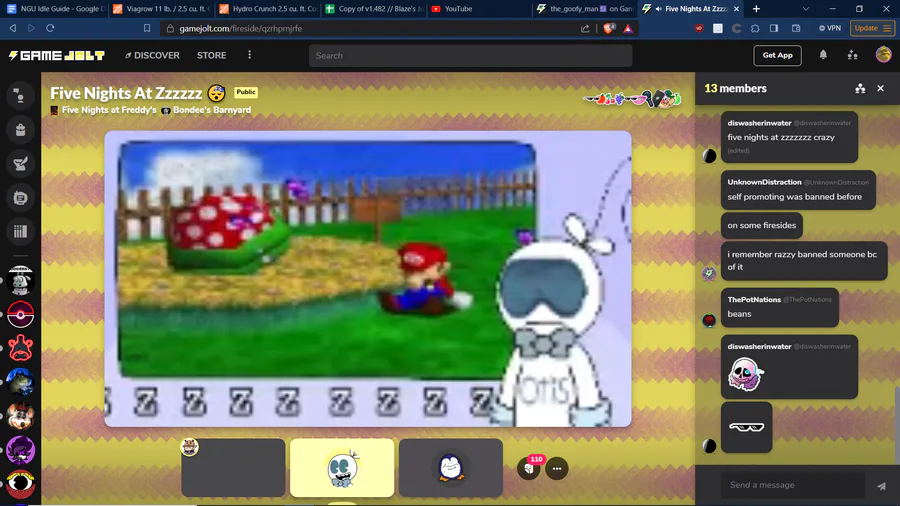The width and height of the screenshot is (900, 506).
Task: Open the friends list icon
Action: click(852, 55)
